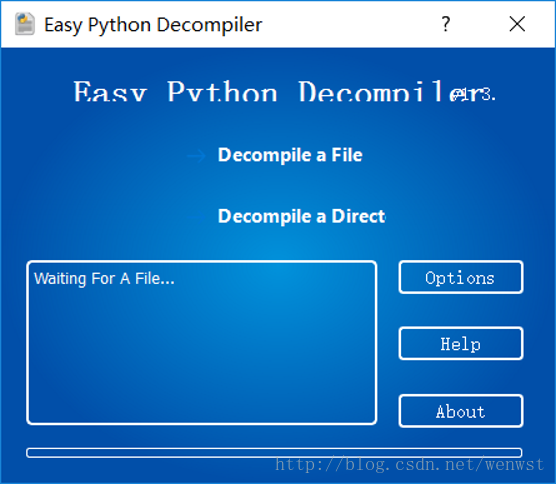Open the Options button
Viewport: 556px width, 484px height.
click(x=461, y=277)
